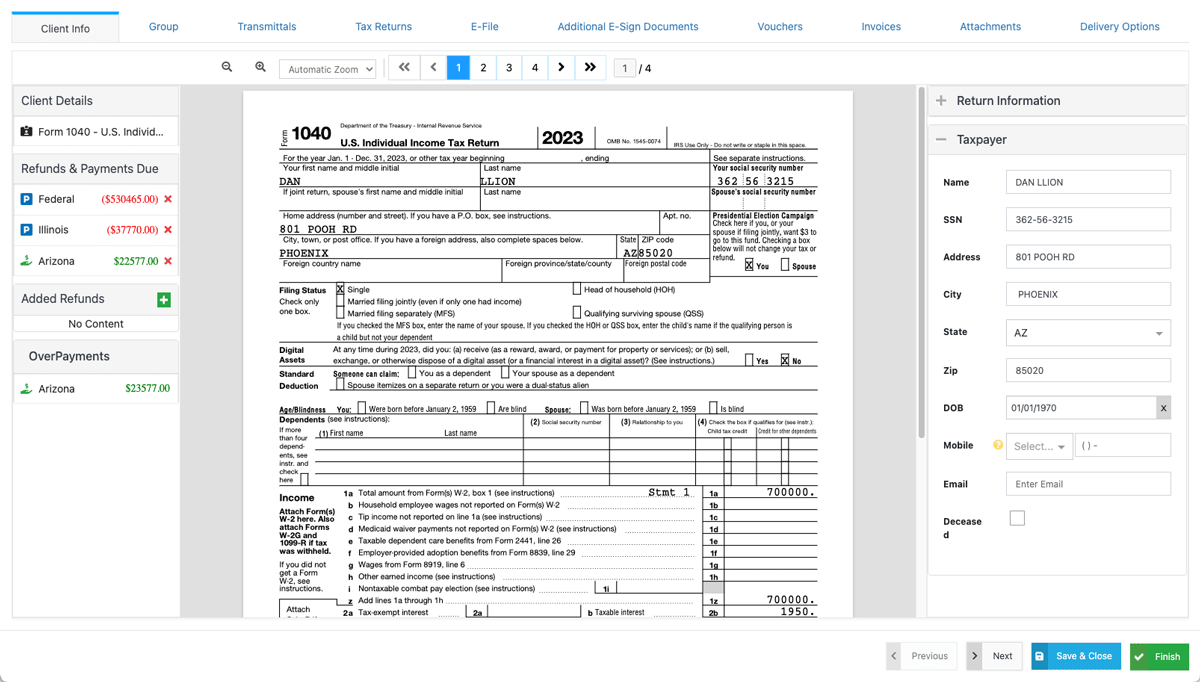The height and width of the screenshot is (682, 1200).
Task: Click the Save & Close button
Action: click(x=1076, y=656)
